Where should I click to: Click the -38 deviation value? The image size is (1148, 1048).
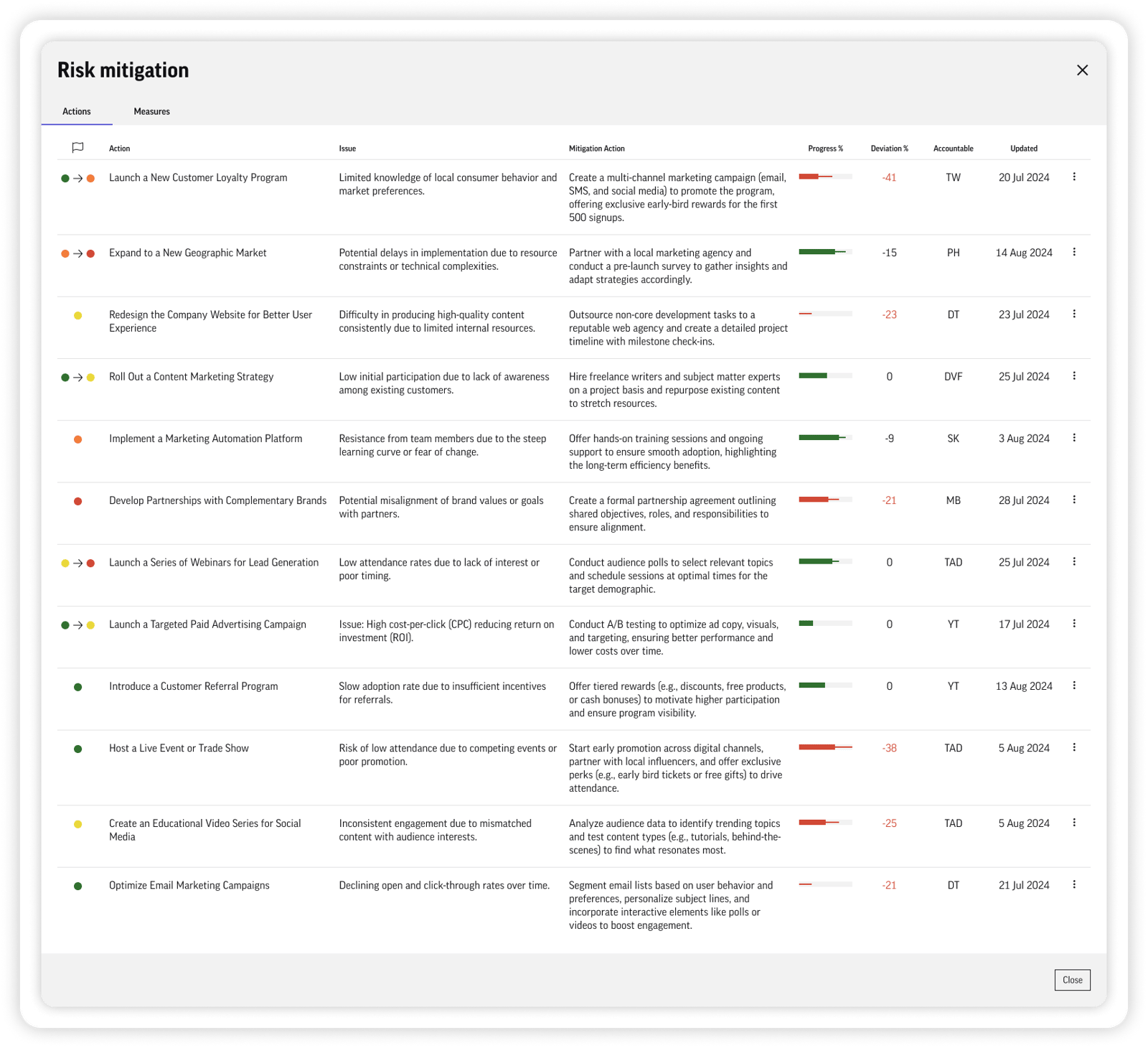click(x=889, y=749)
